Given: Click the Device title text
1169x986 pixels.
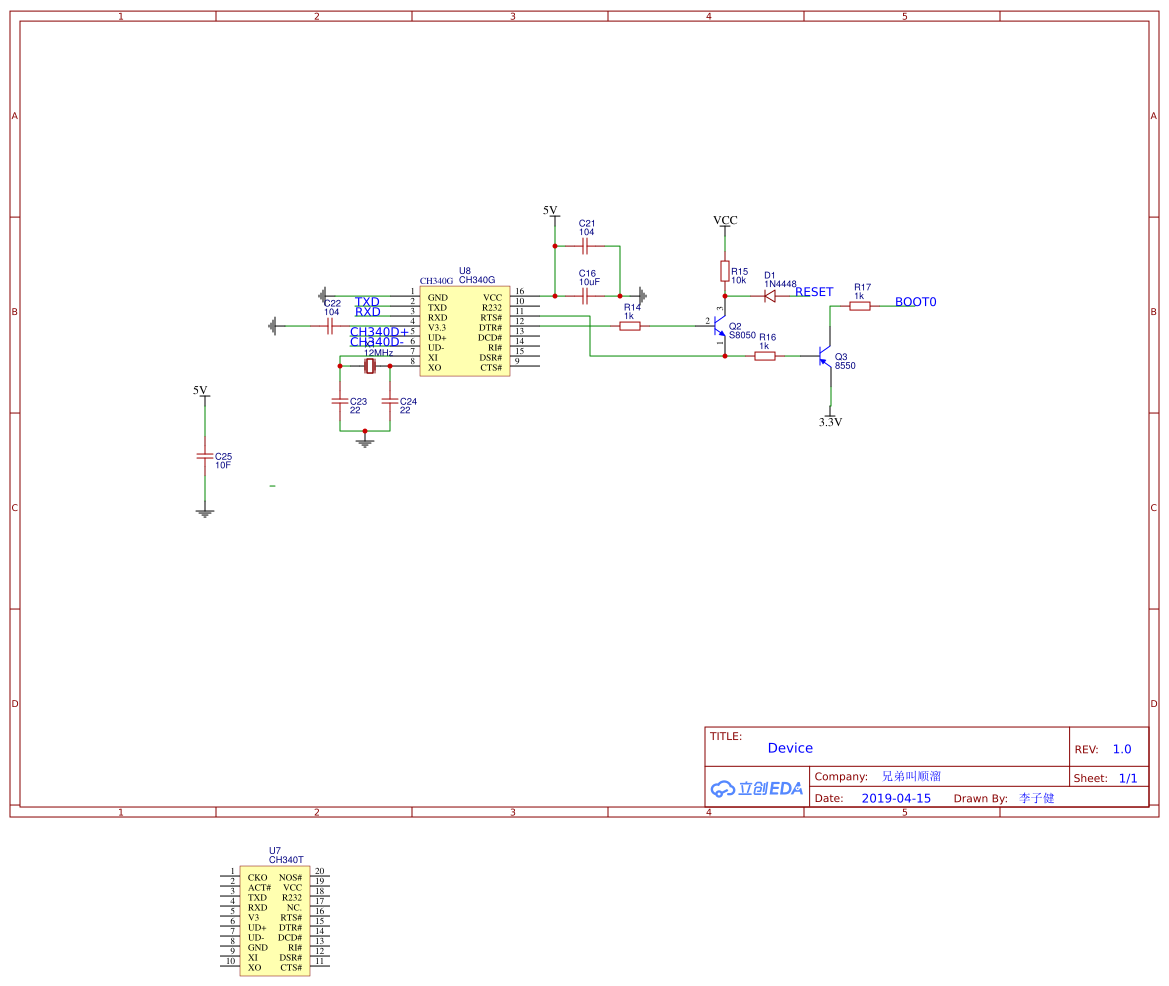Looking at the screenshot, I should [790, 748].
